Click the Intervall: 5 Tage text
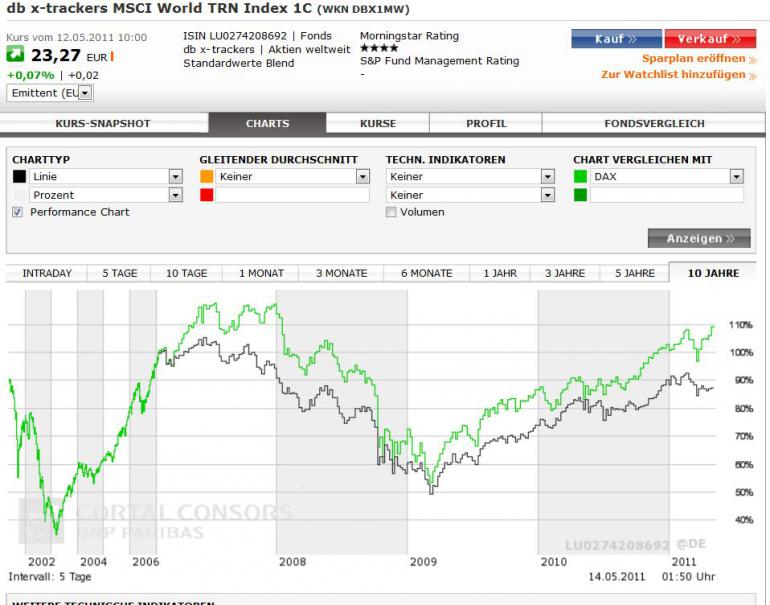The width and height of the screenshot is (770, 605). click(x=50, y=577)
